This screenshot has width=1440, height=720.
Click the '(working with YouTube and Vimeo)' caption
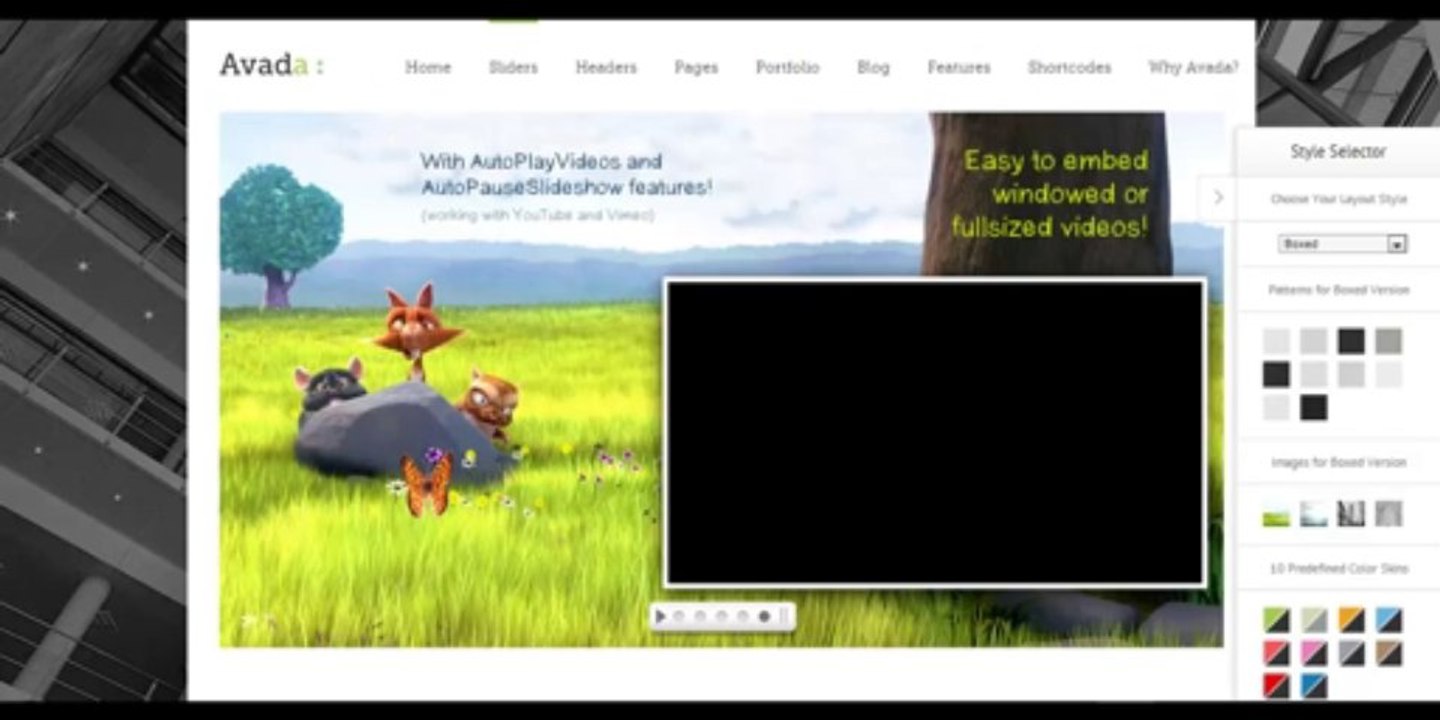[537, 214]
